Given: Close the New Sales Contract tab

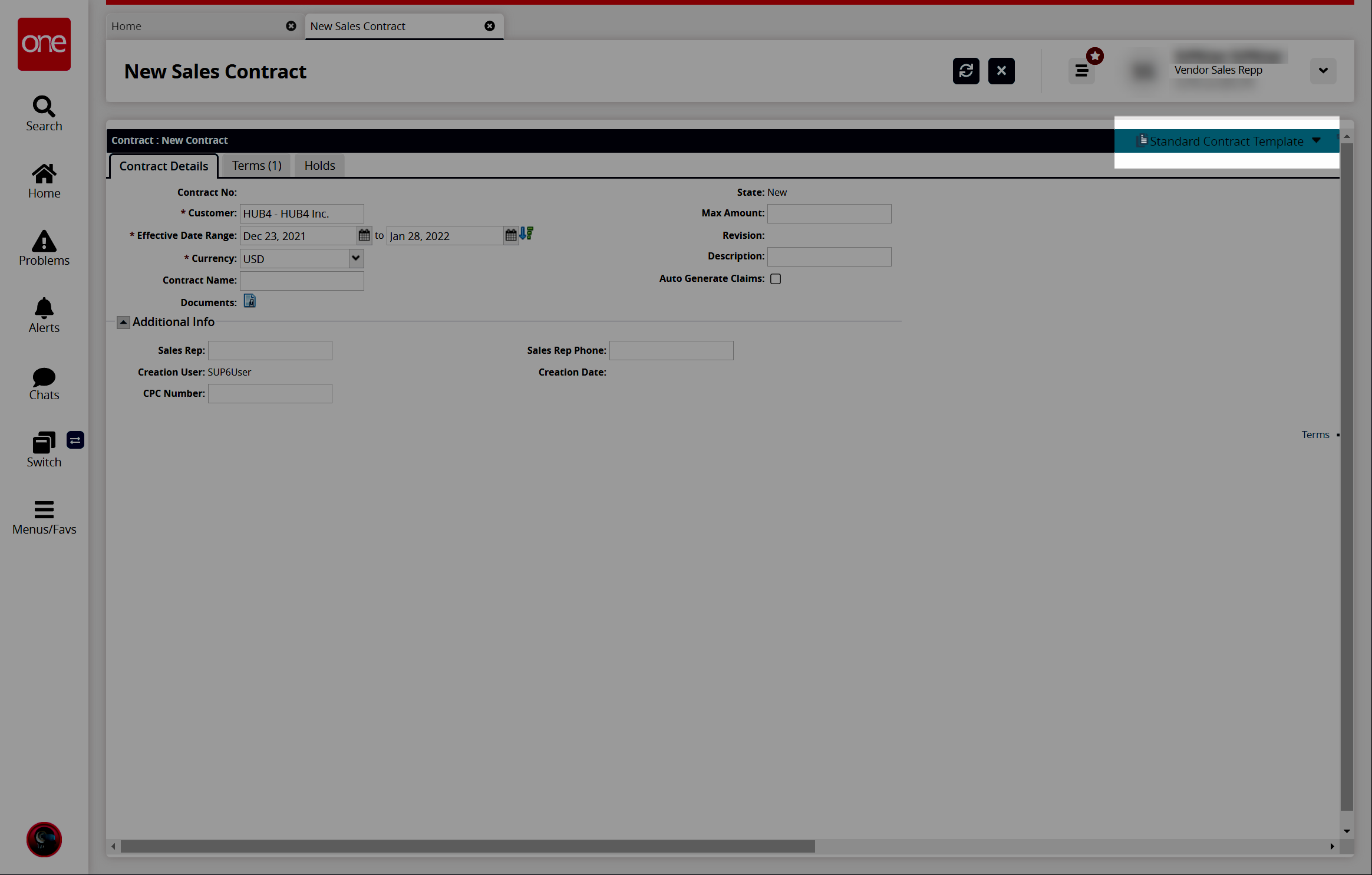Looking at the screenshot, I should [x=489, y=26].
